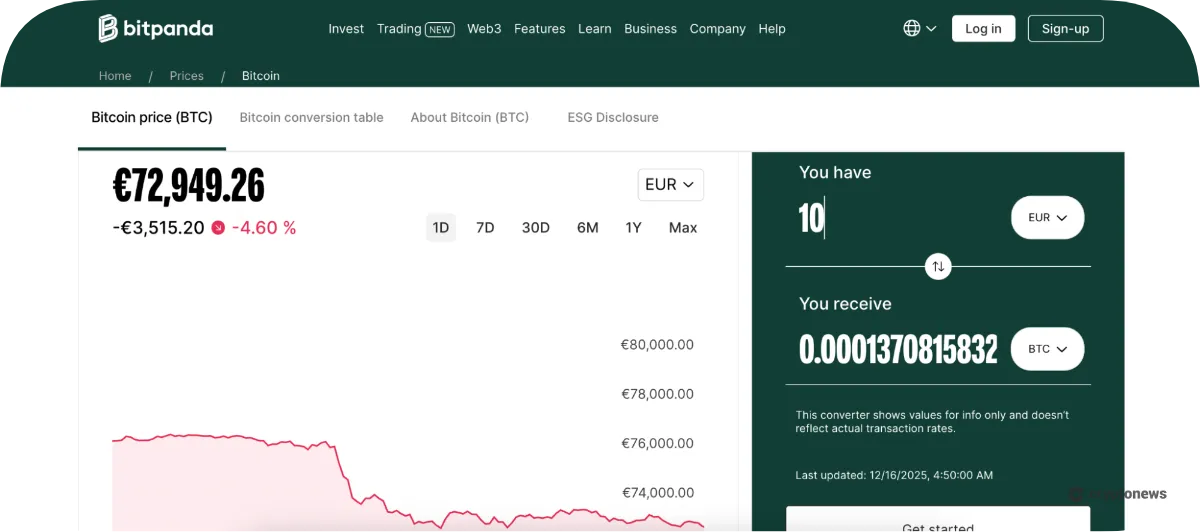
Task: Click the Bitcoin breadcrumb
Action: point(261,76)
